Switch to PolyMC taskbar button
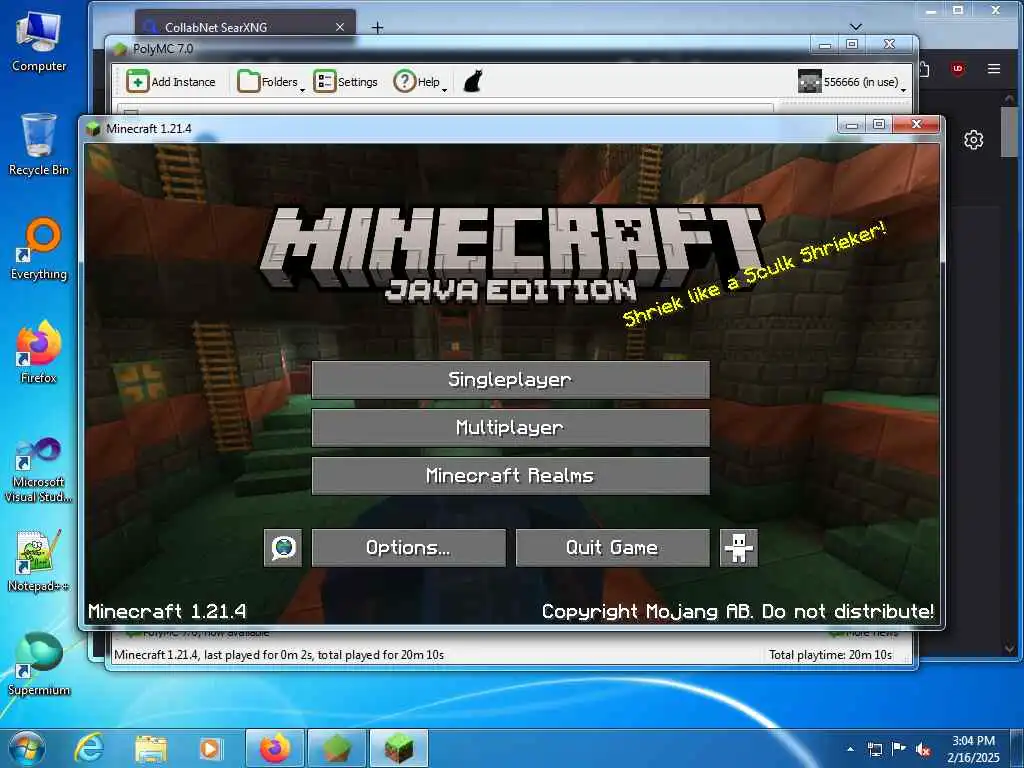The height and width of the screenshot is (768, 1024). [336, 748]
